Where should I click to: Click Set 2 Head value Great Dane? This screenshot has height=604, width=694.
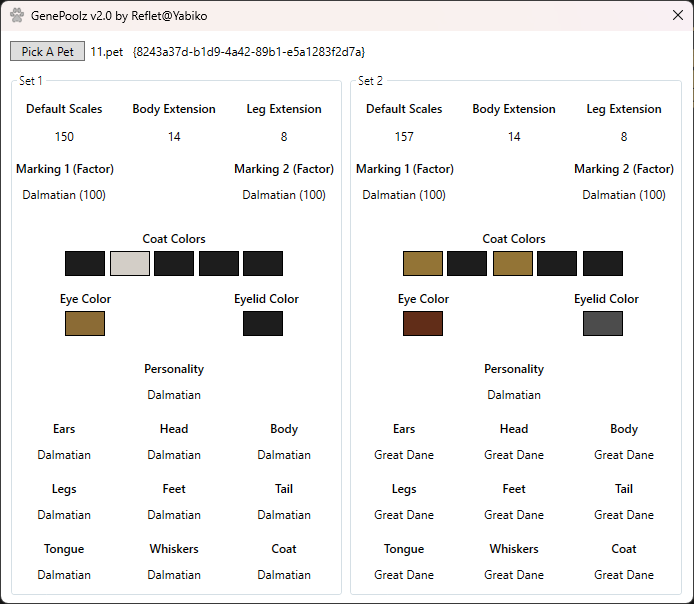pyautogui.click(x=514, y=455)
